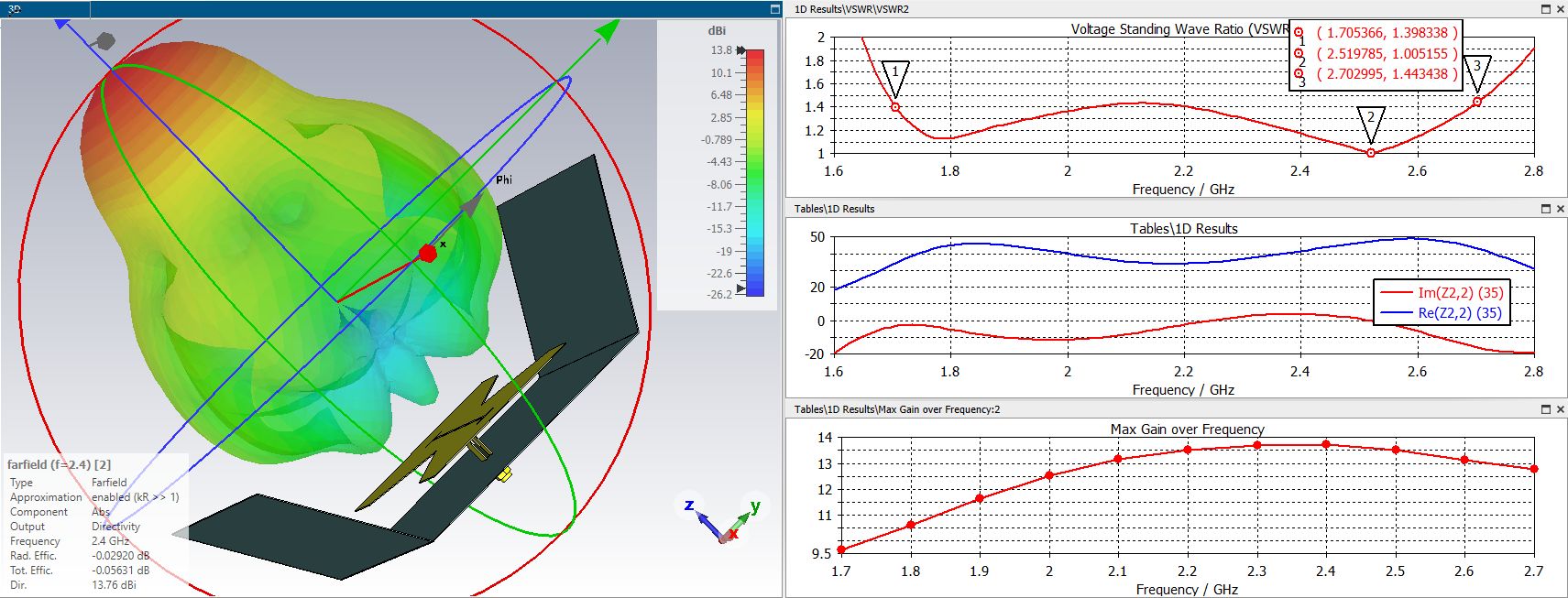Click the coordinate axis orientation gizmo
The width and height of the screenshot is (1568, 598).
click(724, 521)
